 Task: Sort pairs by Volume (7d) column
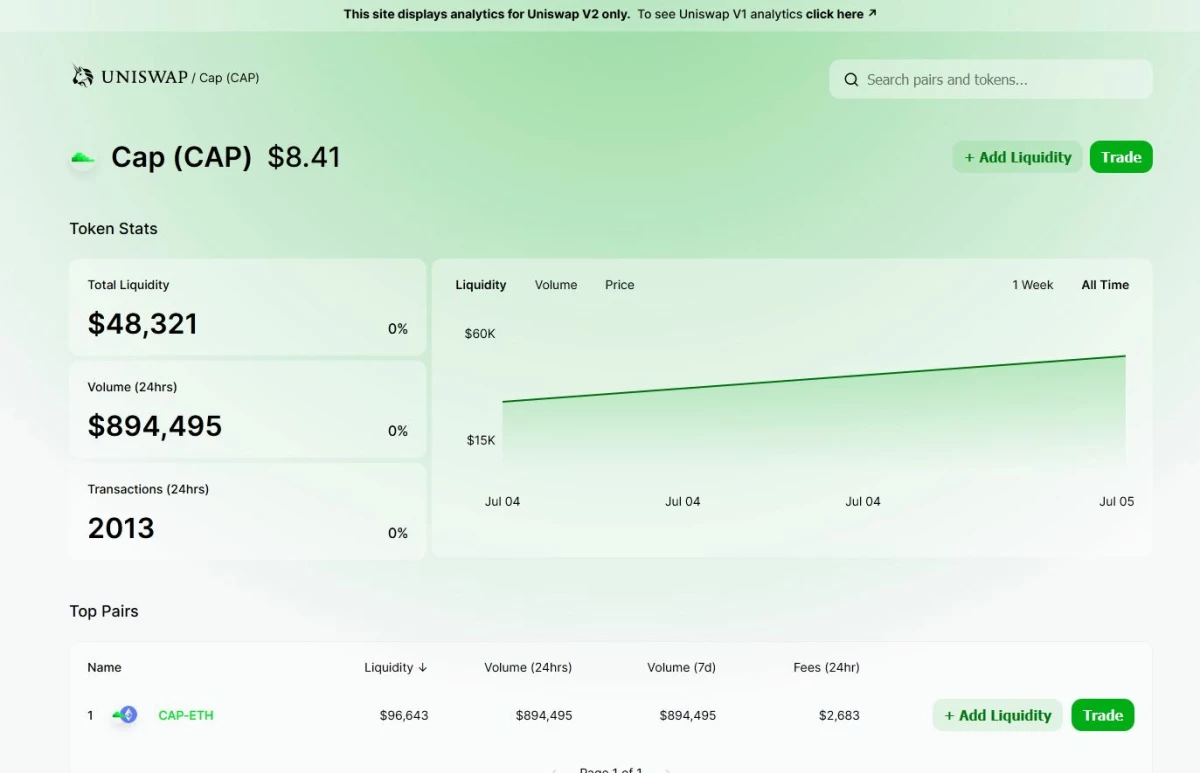(x=681, y=667)
